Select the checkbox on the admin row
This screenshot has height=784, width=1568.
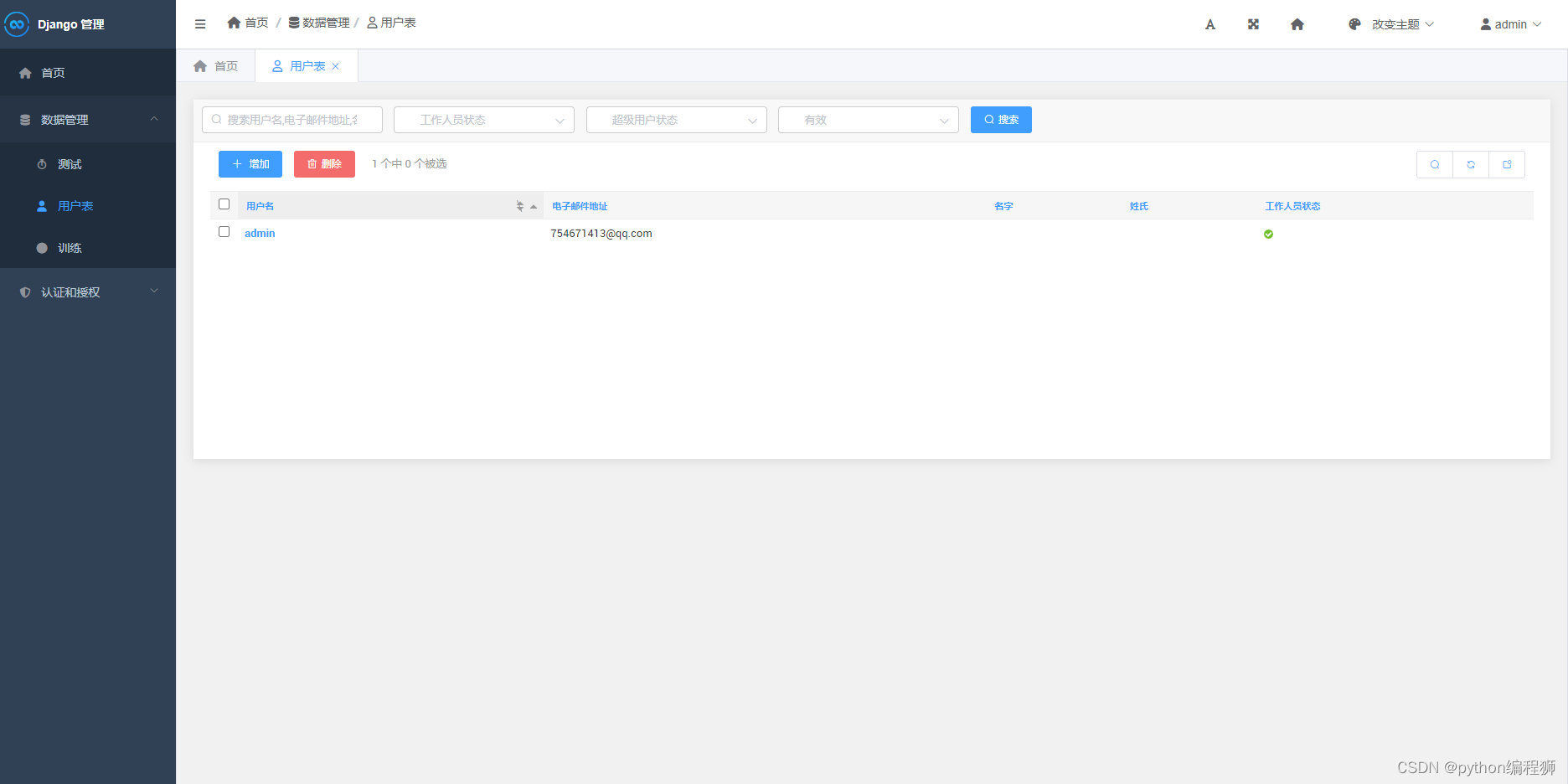pos(224,232)
